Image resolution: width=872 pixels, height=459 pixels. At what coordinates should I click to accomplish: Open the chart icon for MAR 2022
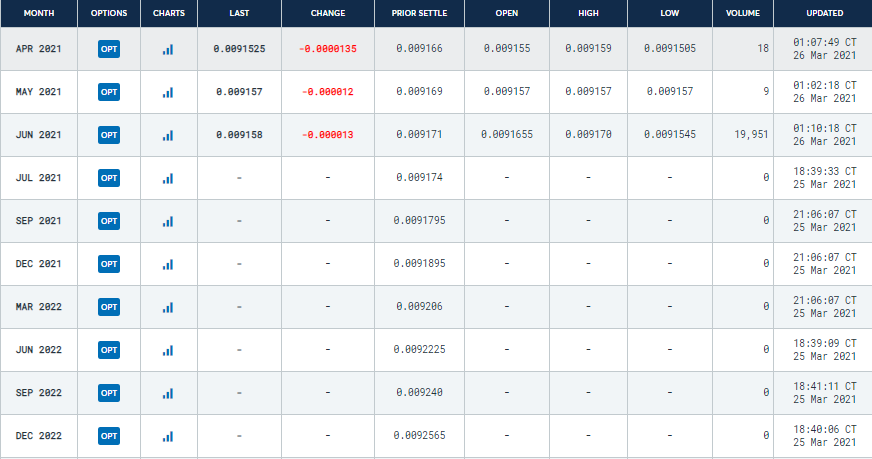(x=168, y=307)
